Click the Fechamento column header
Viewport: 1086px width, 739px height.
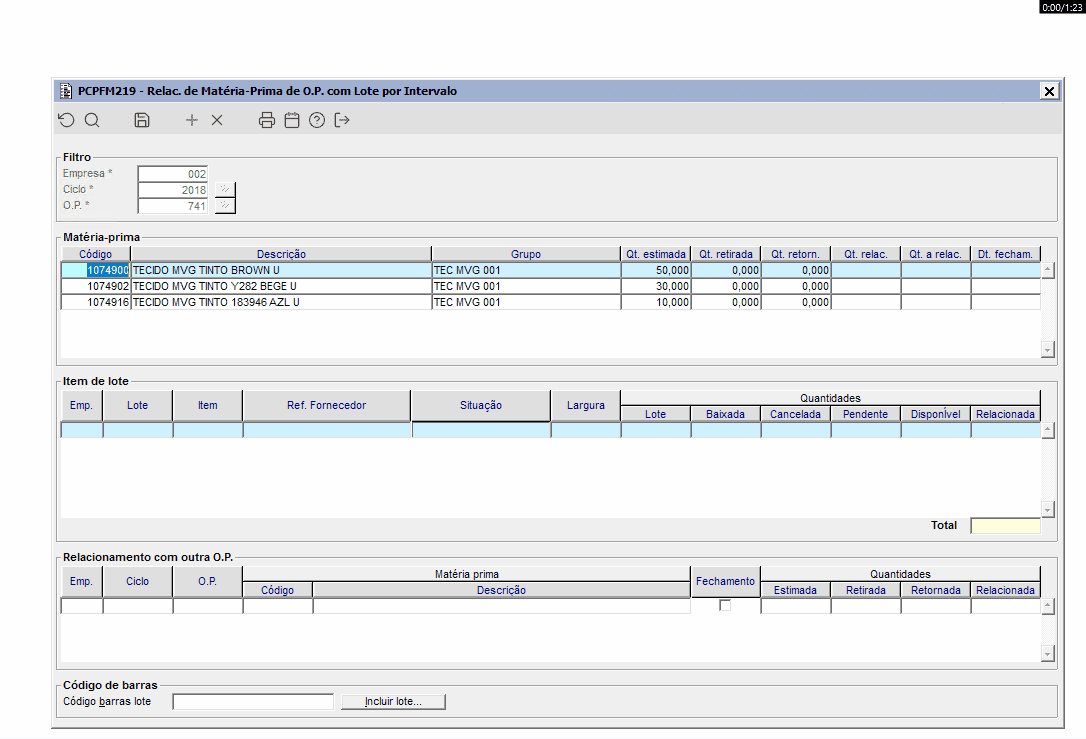click(725, 581)
